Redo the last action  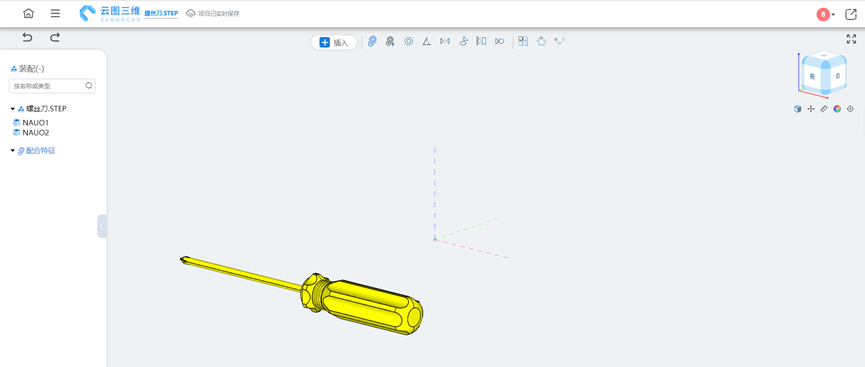point(55,38)
